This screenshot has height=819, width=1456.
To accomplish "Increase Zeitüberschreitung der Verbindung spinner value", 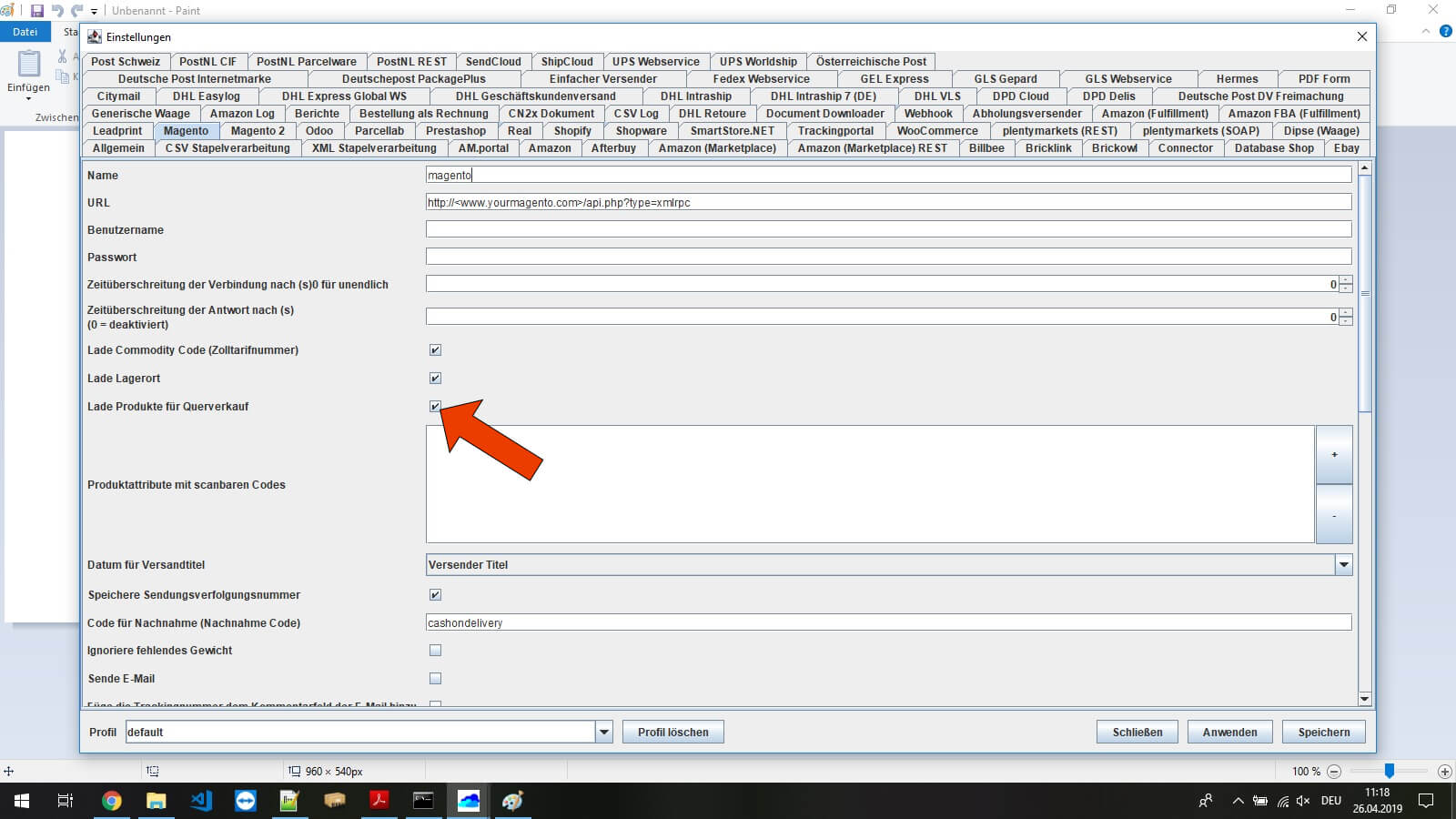I will [1346, 280].
